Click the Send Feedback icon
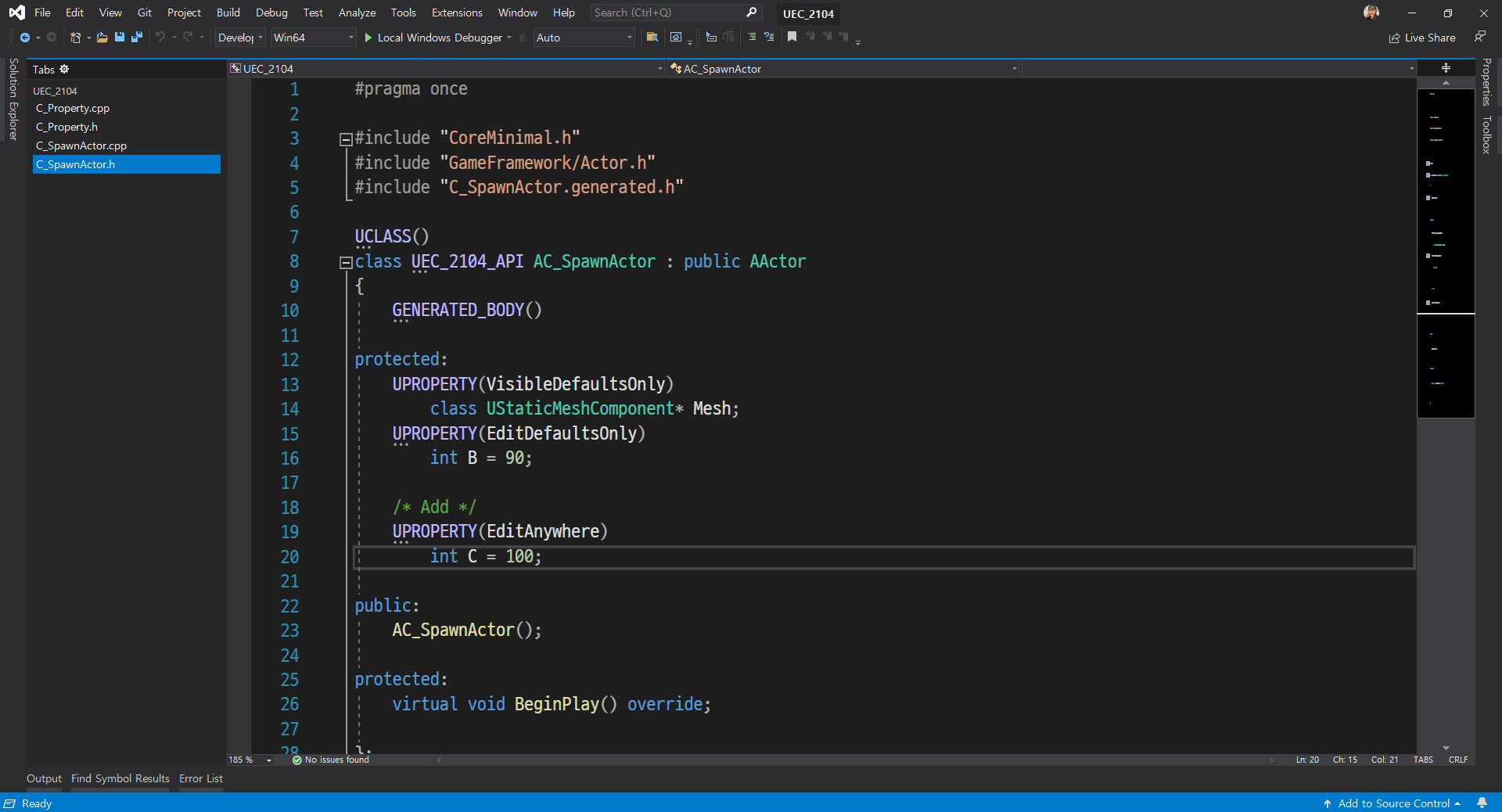 [x=1480, y=37]
